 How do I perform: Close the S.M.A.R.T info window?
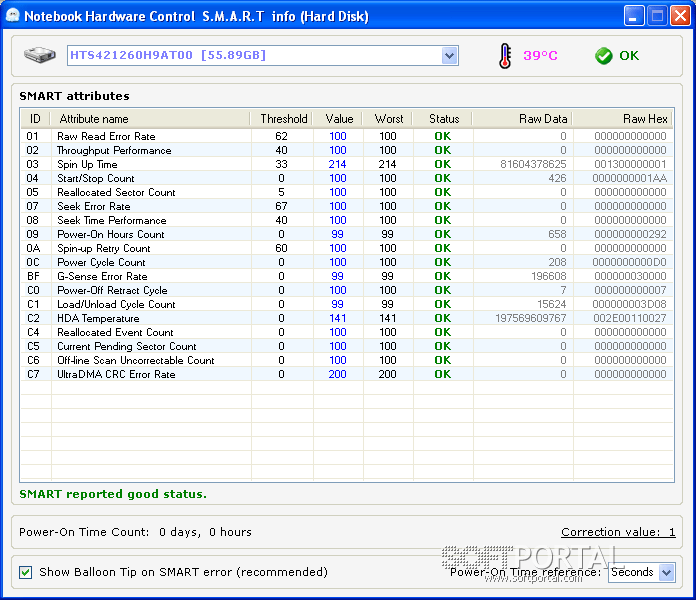coord(680,16)
